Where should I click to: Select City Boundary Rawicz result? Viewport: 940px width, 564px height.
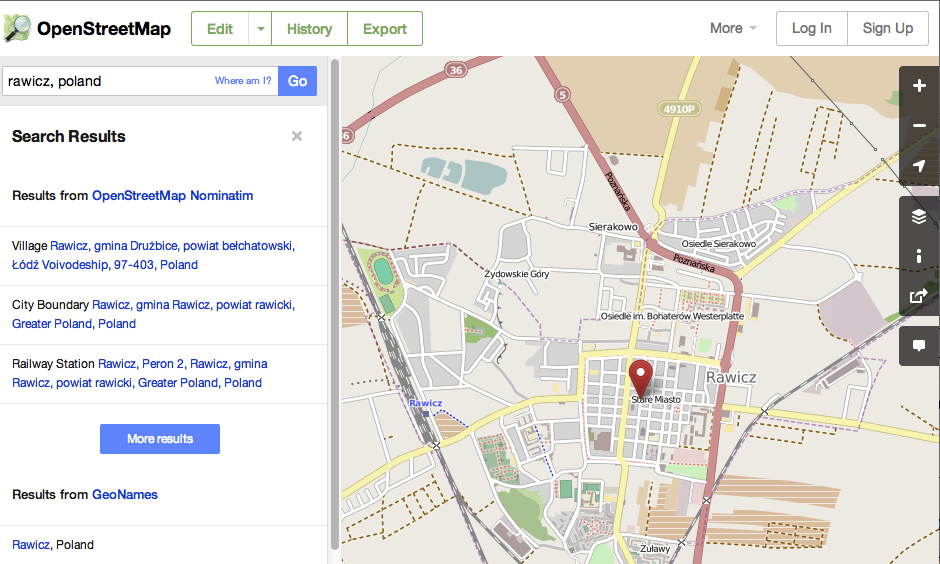(153, 314)
